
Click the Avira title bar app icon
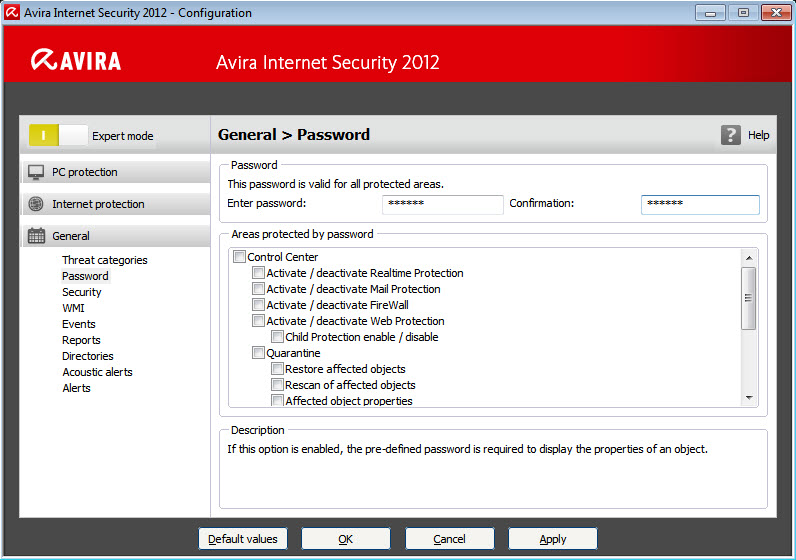[12, 12]
